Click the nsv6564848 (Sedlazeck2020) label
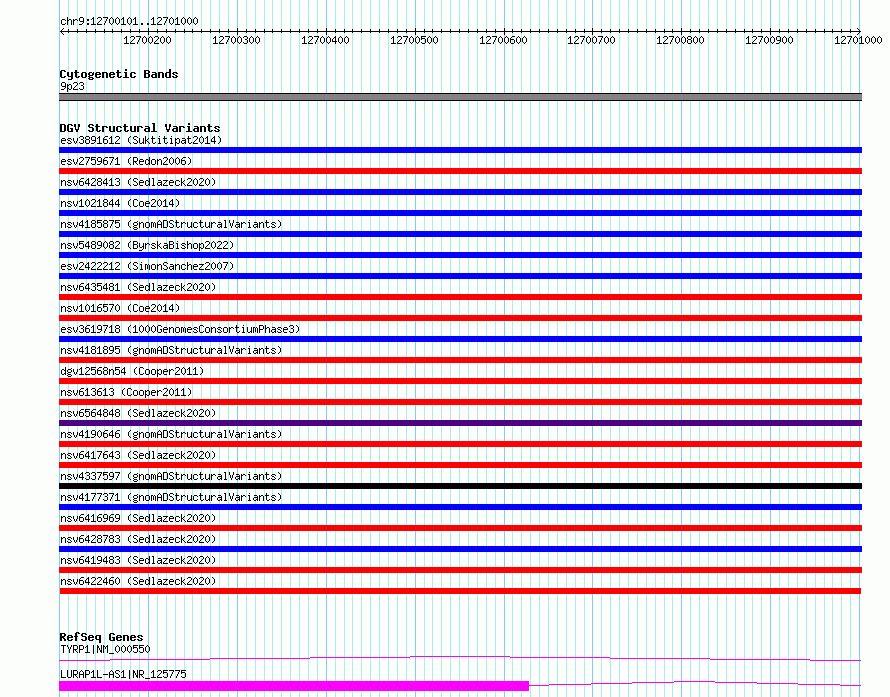Screen dimensions: 890x697 (138, 413)
